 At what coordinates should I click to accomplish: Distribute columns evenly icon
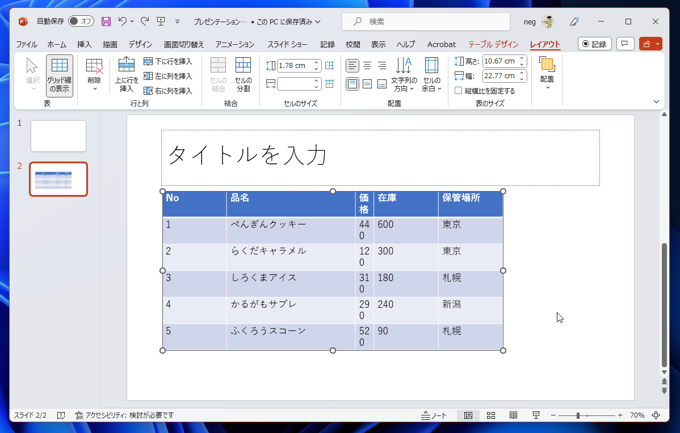tap(330, 84)
